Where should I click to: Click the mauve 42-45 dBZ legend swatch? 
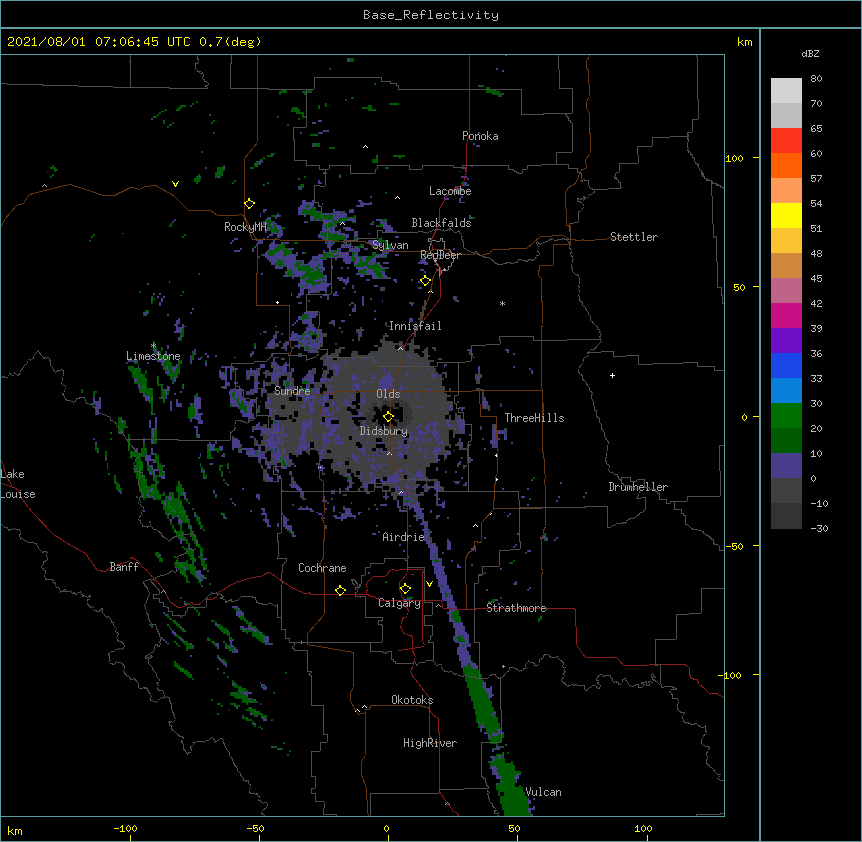click(x=786, y=291)
